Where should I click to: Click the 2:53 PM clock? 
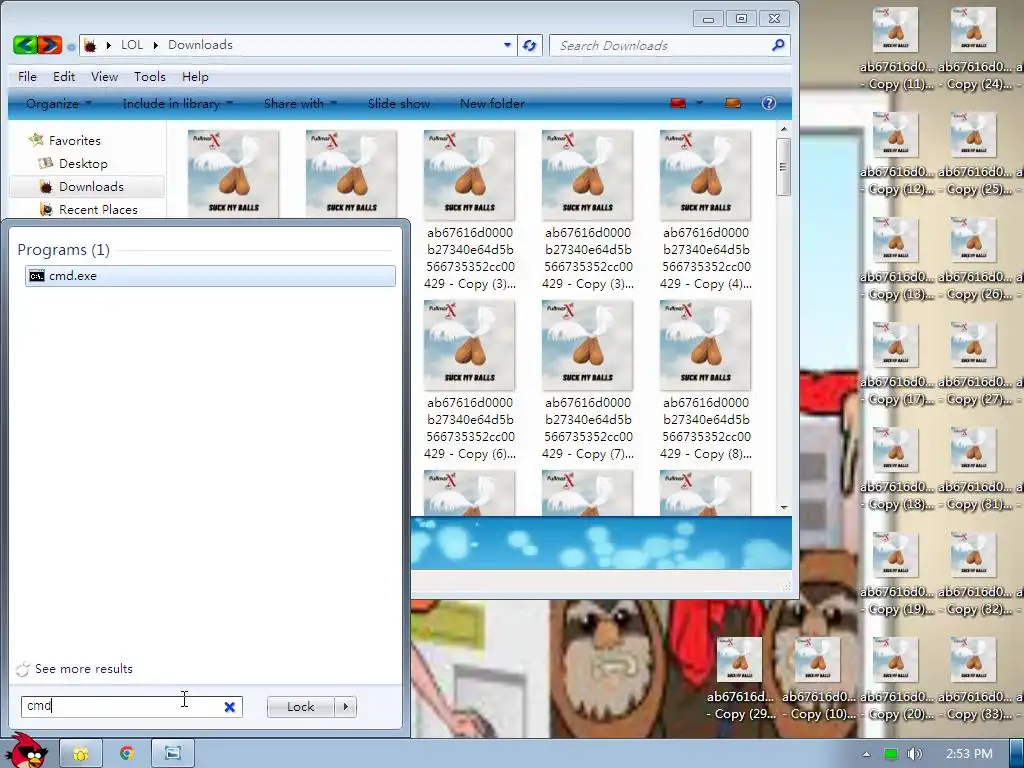click(969, 754)
